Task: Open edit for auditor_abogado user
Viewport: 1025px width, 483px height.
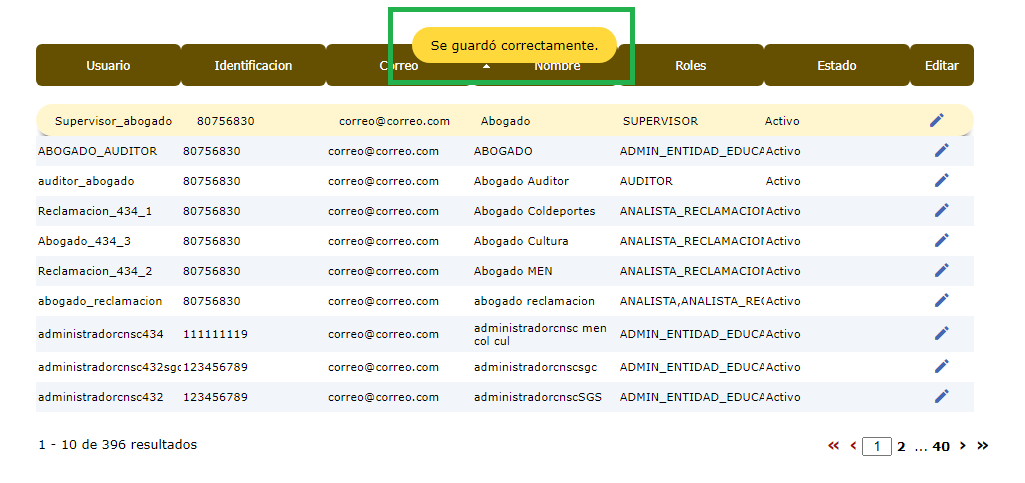Action: tap(941, 181)
